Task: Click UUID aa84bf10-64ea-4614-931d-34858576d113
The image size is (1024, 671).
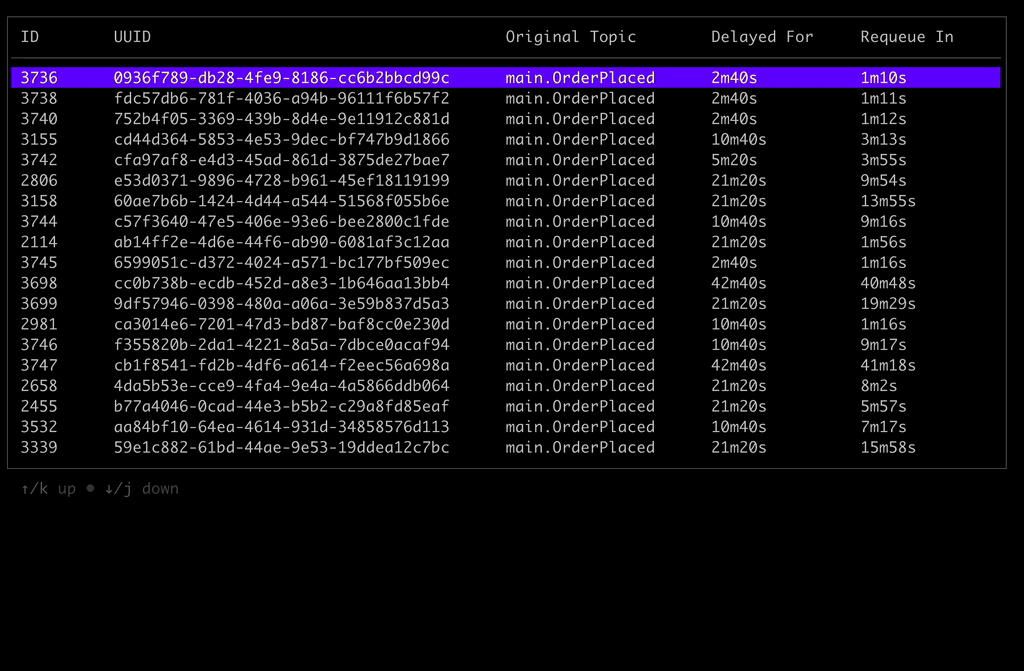Action: [281, 427]
